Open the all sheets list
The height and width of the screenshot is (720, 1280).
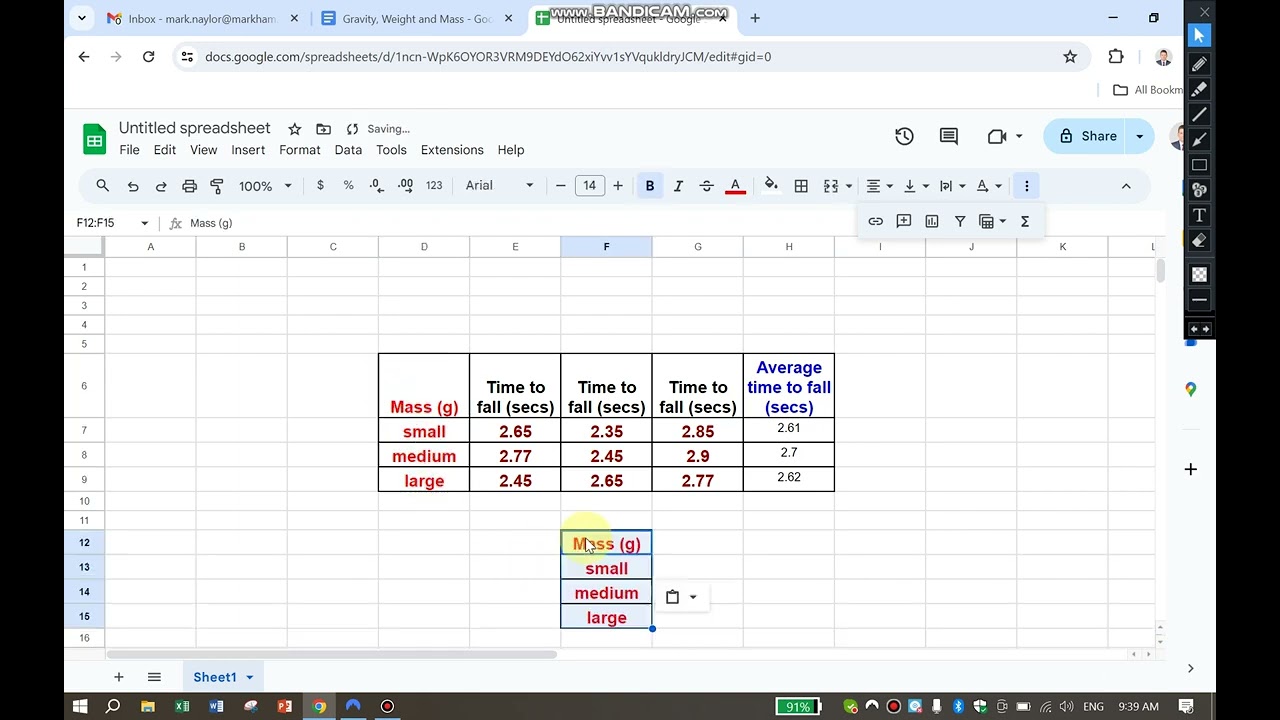[x=154, y=677]
